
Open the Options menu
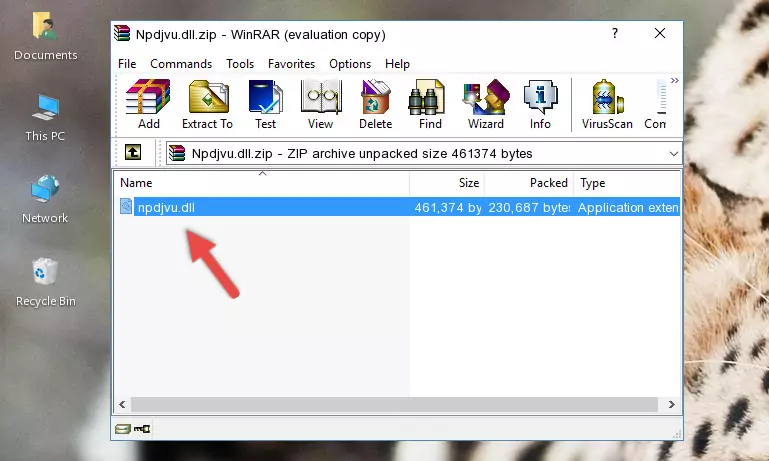click(x=350, y=64)
